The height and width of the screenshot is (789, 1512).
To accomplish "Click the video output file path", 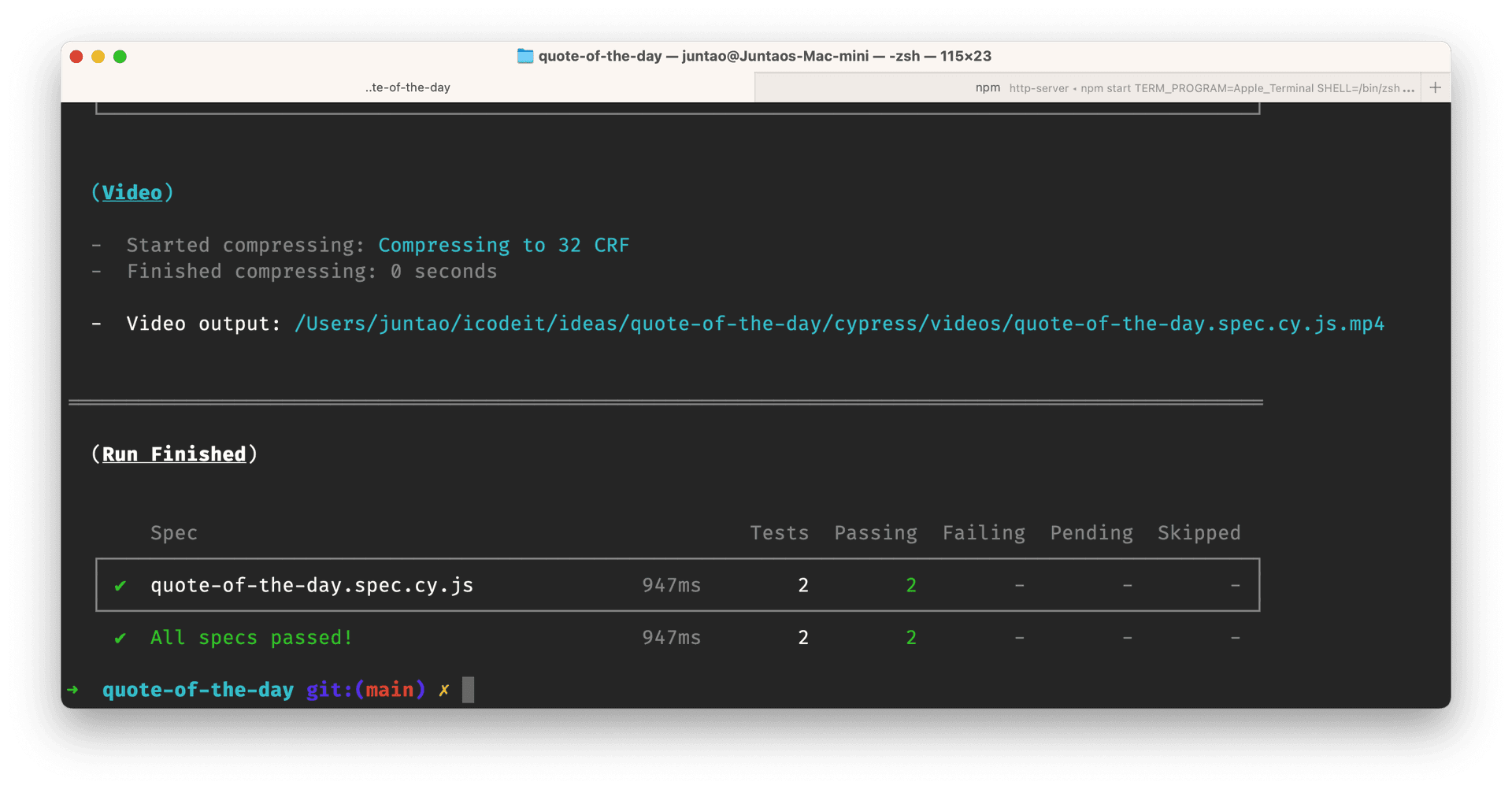I will [x=839, y=324].
